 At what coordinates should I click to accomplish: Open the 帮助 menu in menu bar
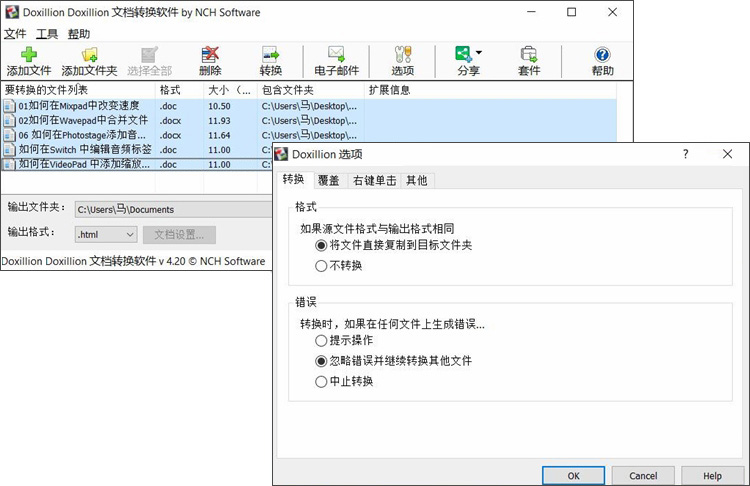pyautogui.click(x=79, y=33)
